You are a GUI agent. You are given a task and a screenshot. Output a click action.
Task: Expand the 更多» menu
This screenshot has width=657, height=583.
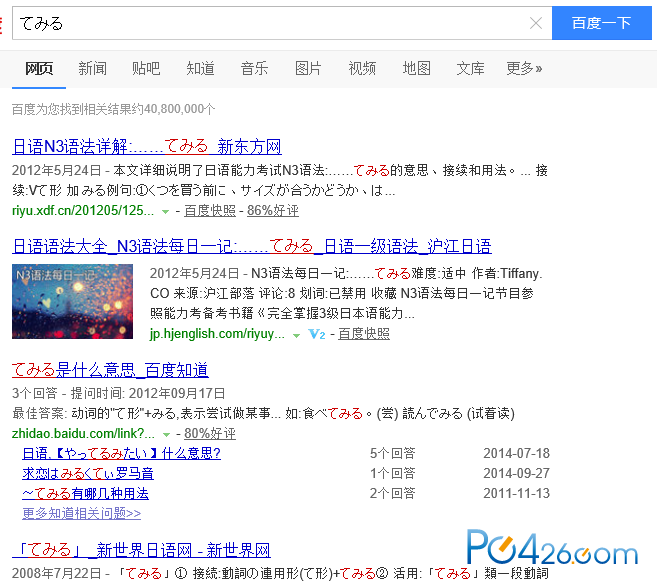(524, 68)
